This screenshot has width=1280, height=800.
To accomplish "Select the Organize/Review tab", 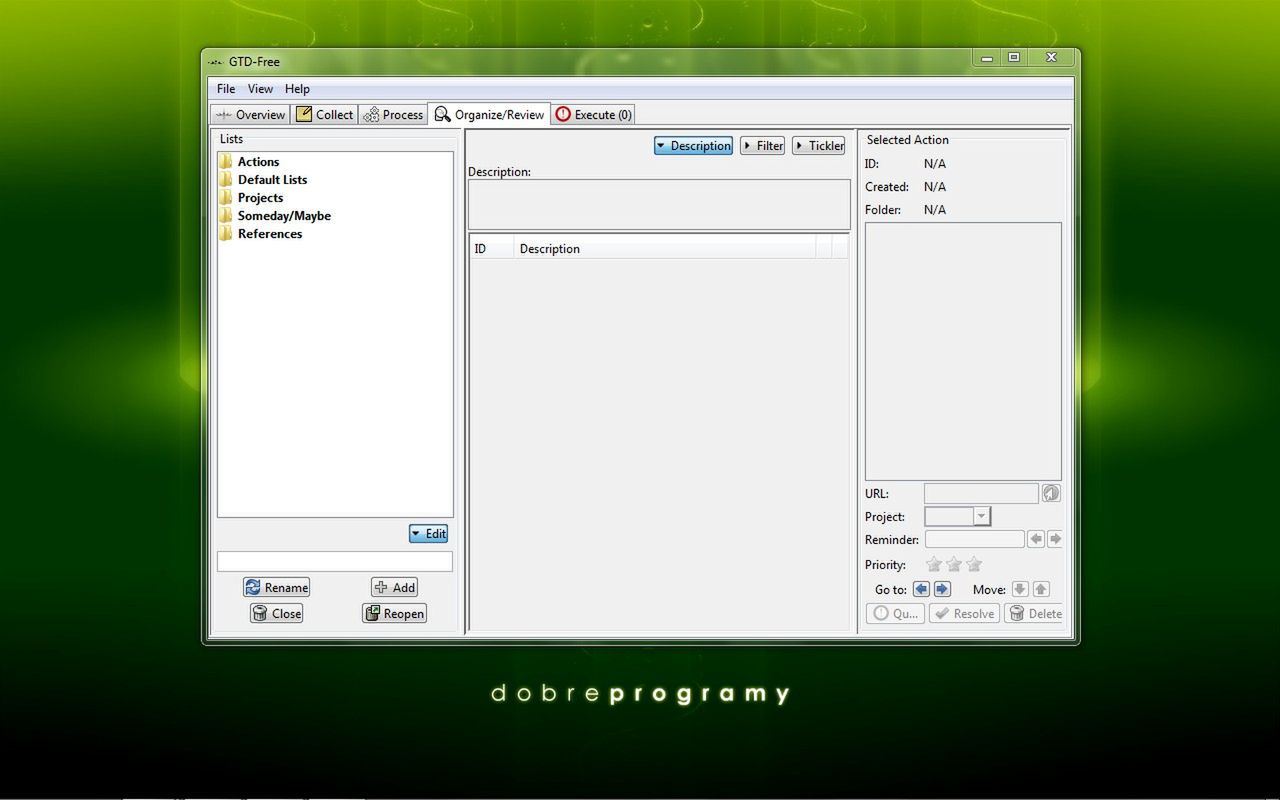I will (x=489, y=115).
